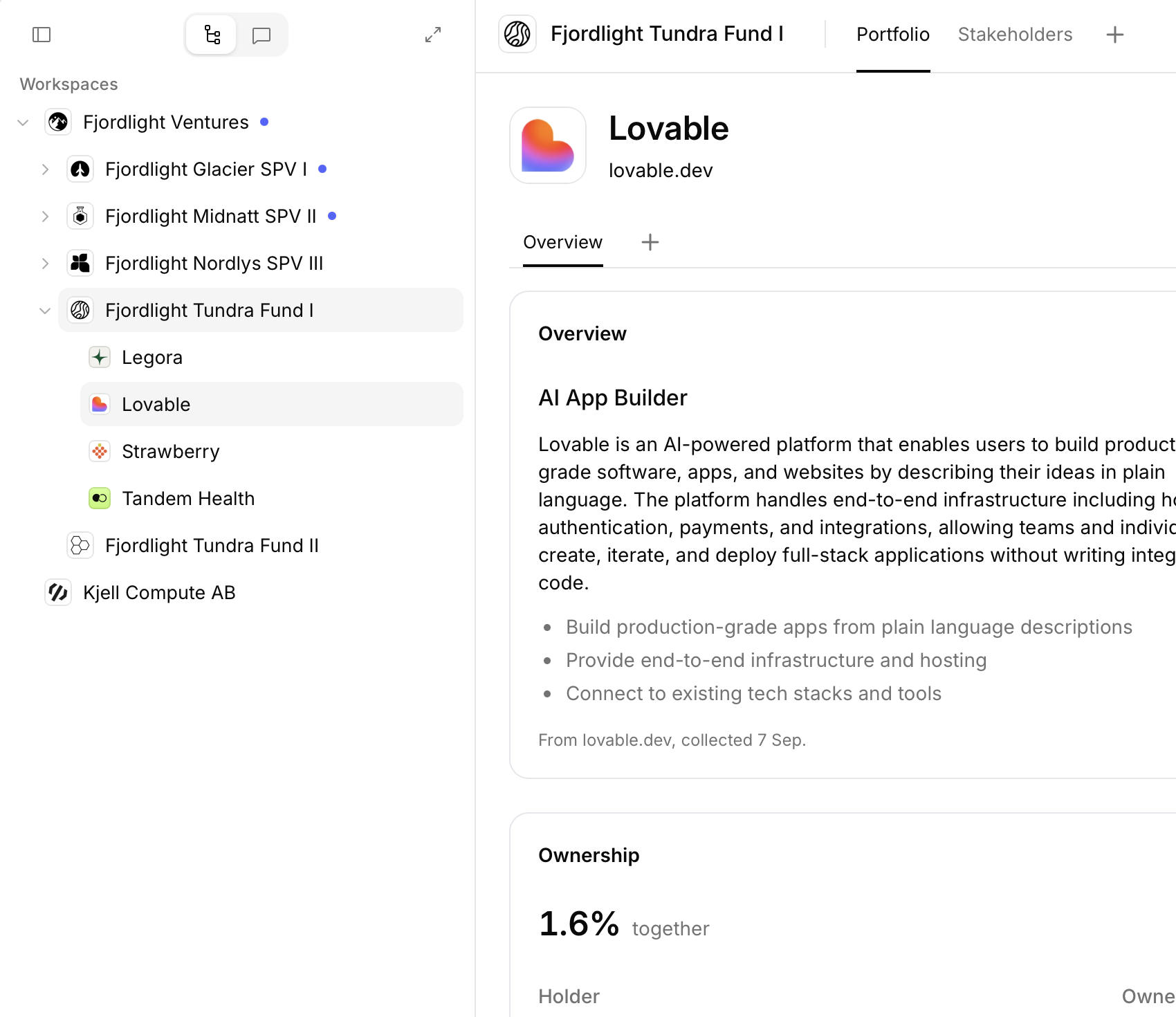Open Fjordlight Tundra Fund II
The height and width of the screenshot is (1017, 1176).
point(212,546)
